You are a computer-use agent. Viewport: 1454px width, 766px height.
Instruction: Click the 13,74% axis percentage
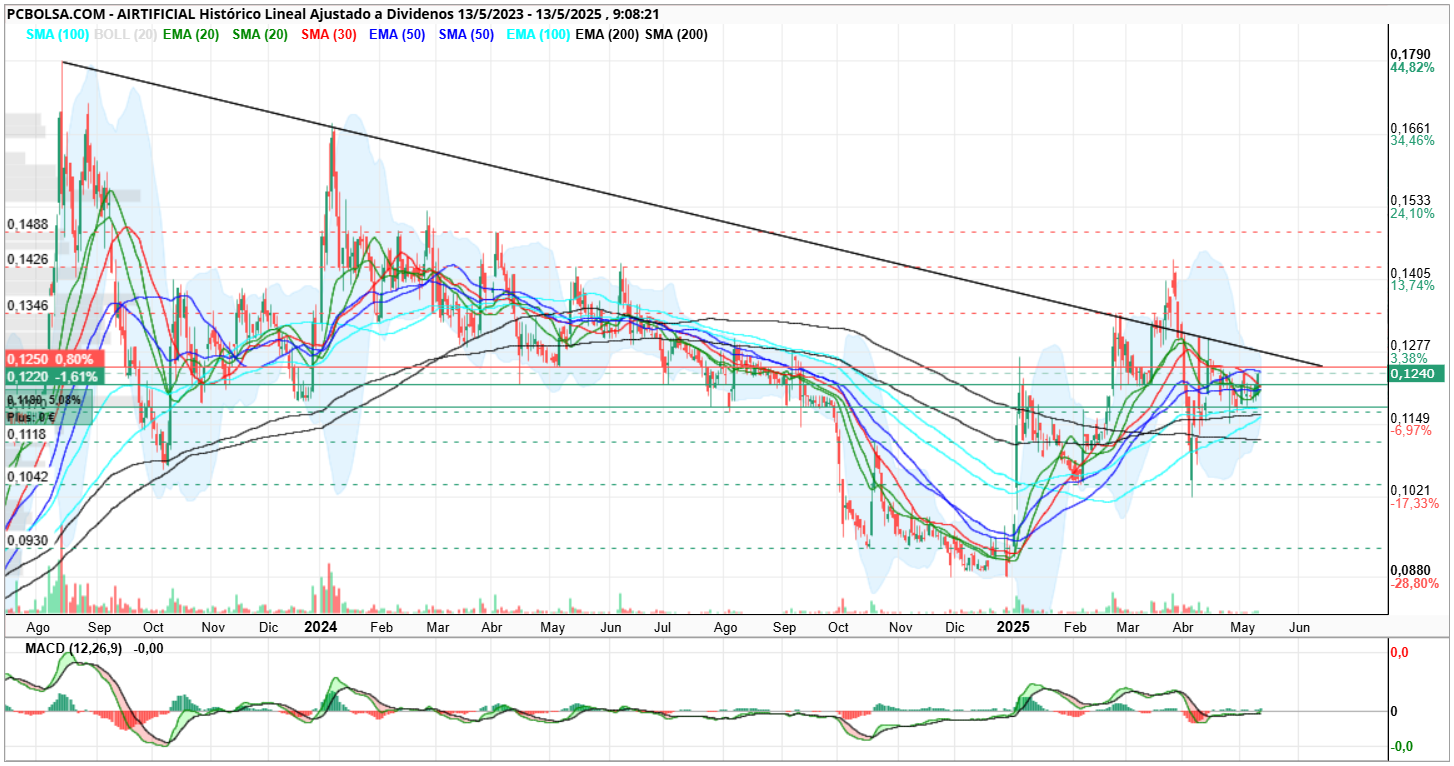(1413, 285)
